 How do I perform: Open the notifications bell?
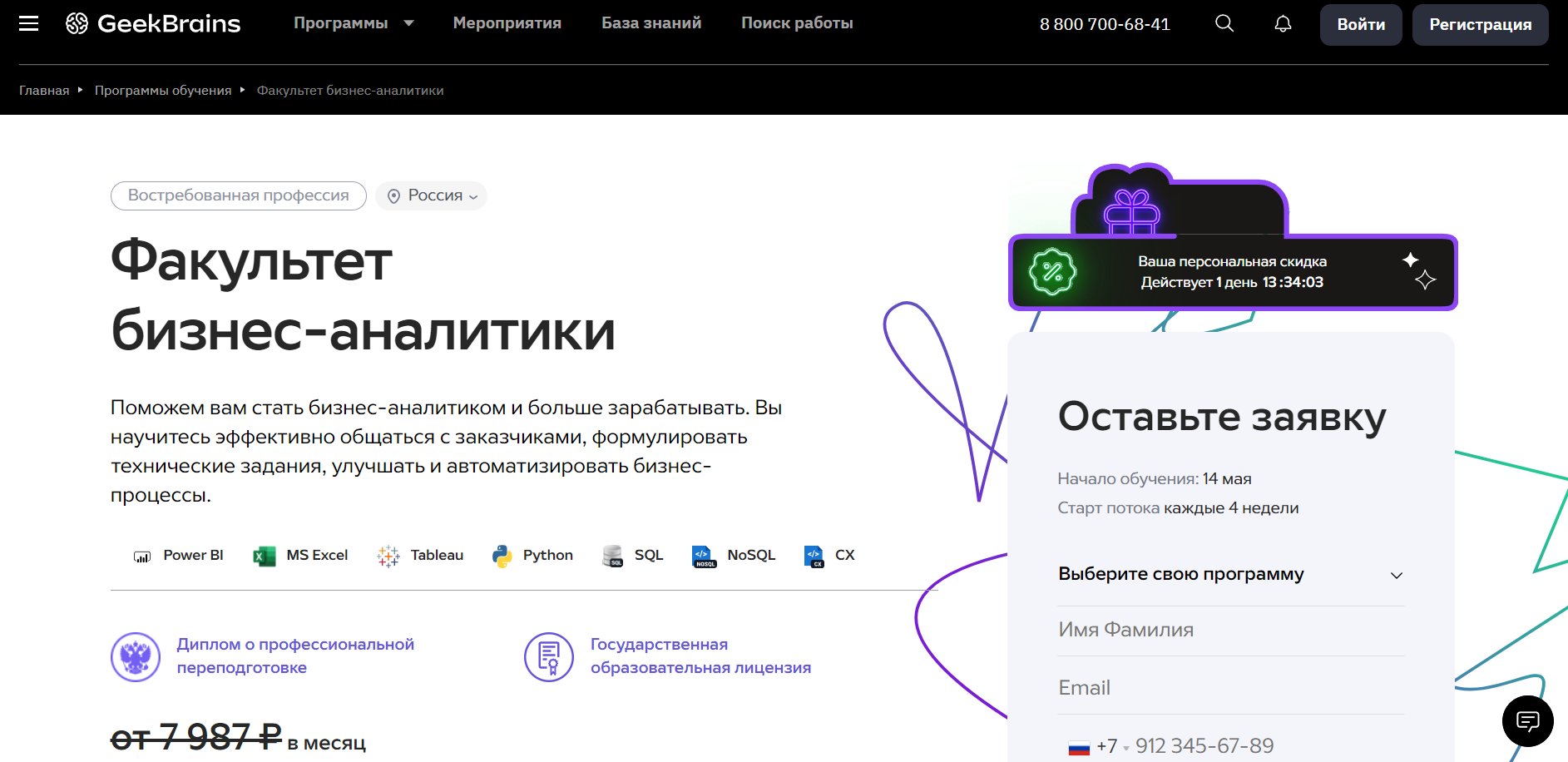[1282, 23]
